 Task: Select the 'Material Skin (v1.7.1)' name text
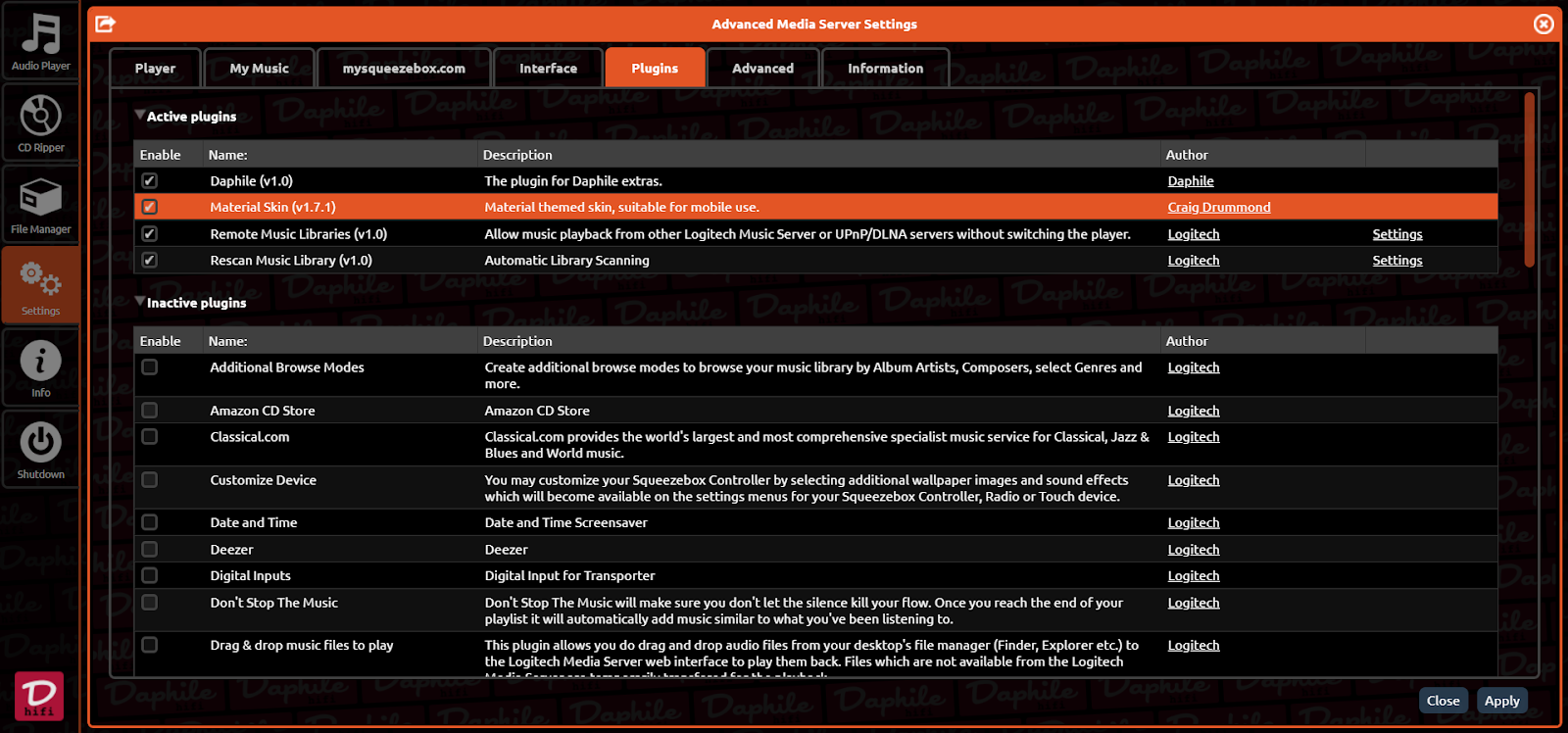point(272,208)
